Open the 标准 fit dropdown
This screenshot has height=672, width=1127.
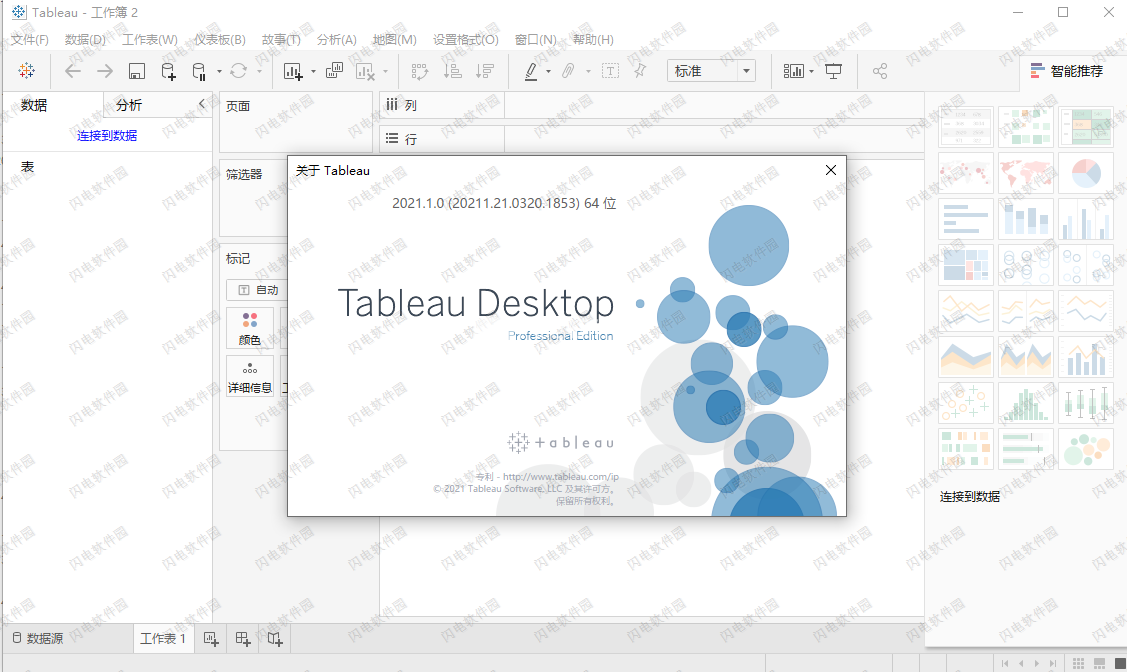(712, 70)
